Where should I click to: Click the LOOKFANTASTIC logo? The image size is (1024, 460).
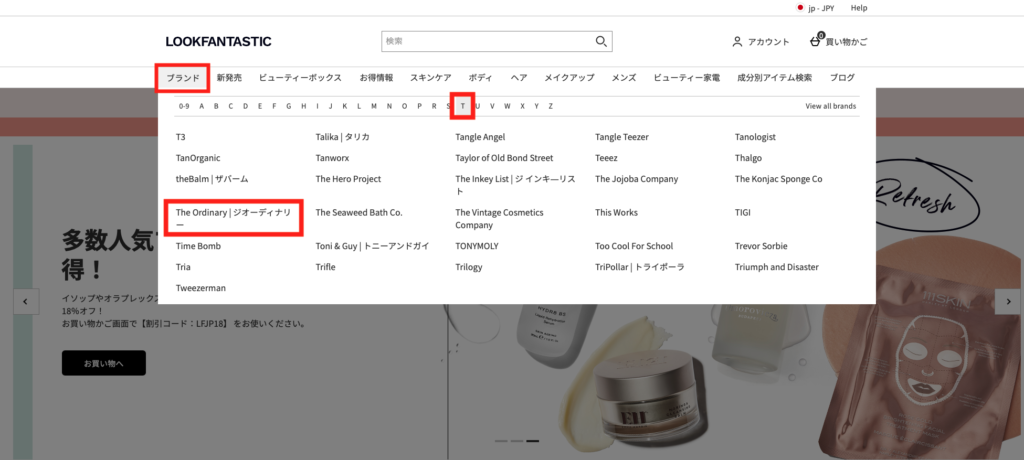coord(218,42)
